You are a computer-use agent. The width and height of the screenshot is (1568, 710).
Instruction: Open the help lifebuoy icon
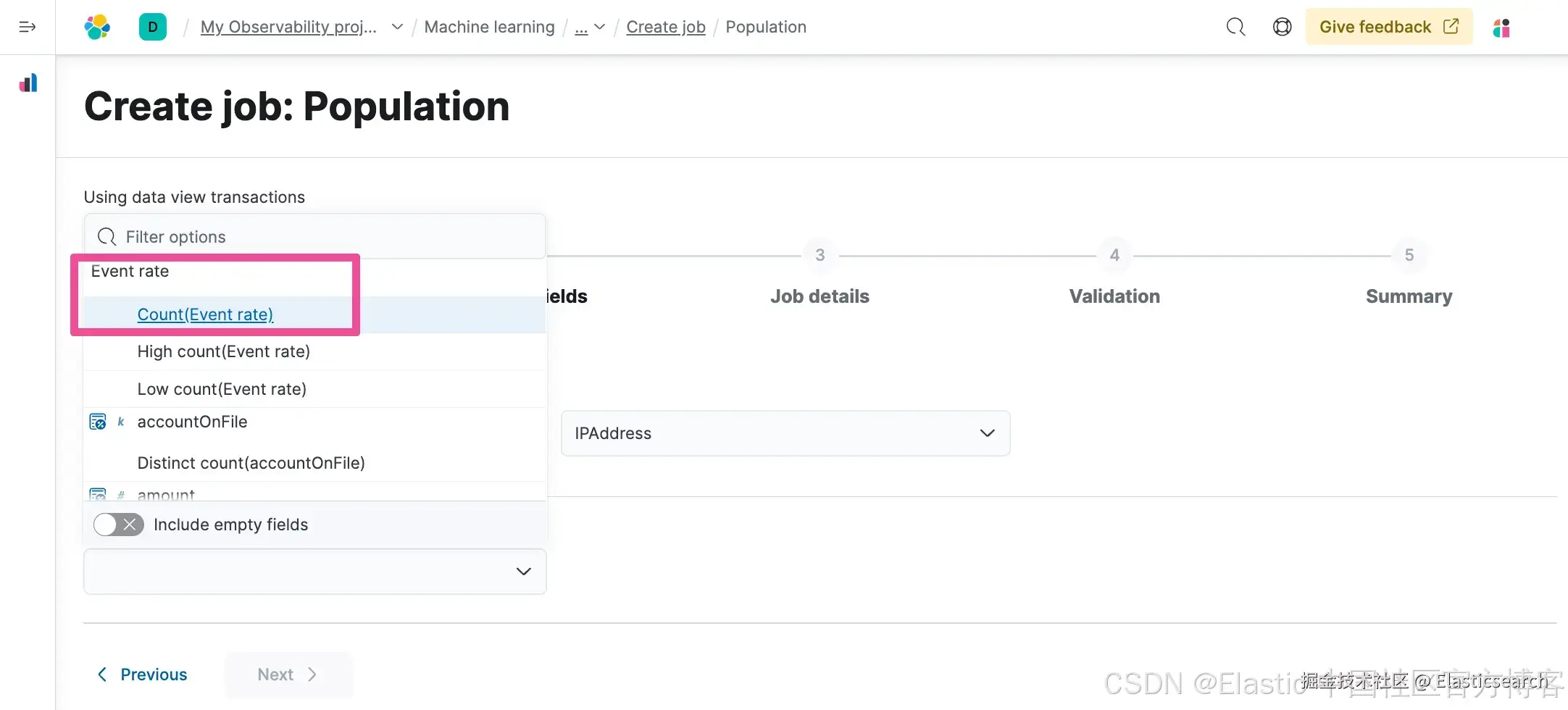1282,27
